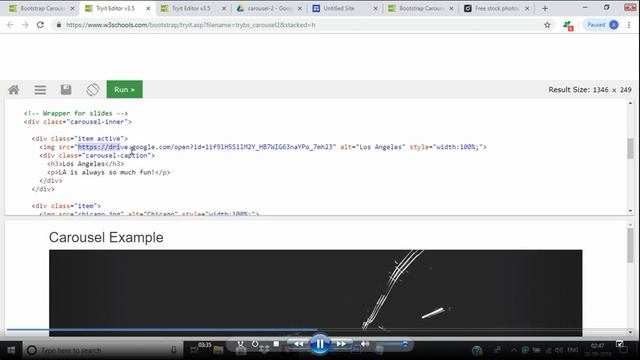Click the h3 Los Angeles code line
Screen dimensions: 640x360
click(86, 164)
